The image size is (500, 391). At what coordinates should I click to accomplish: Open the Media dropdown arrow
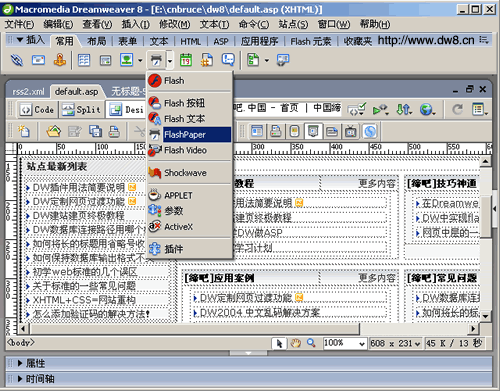point(170,61)
